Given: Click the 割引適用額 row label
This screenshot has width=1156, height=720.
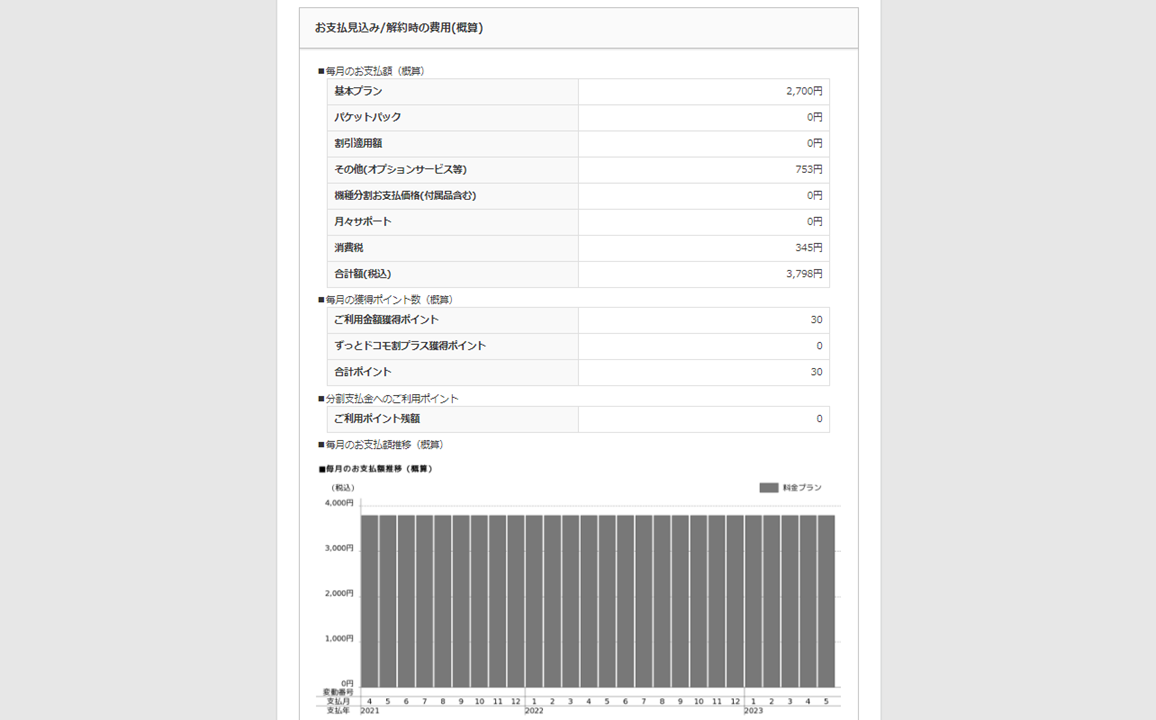Looking at the screenshot, I should (x=358, y=144).
